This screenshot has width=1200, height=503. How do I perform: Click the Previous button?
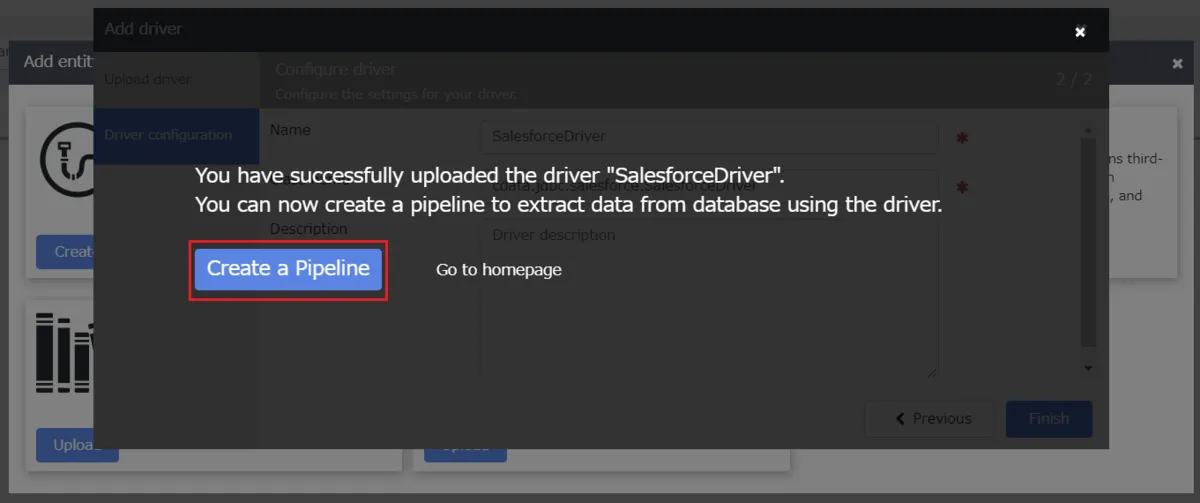click(930, 419)
